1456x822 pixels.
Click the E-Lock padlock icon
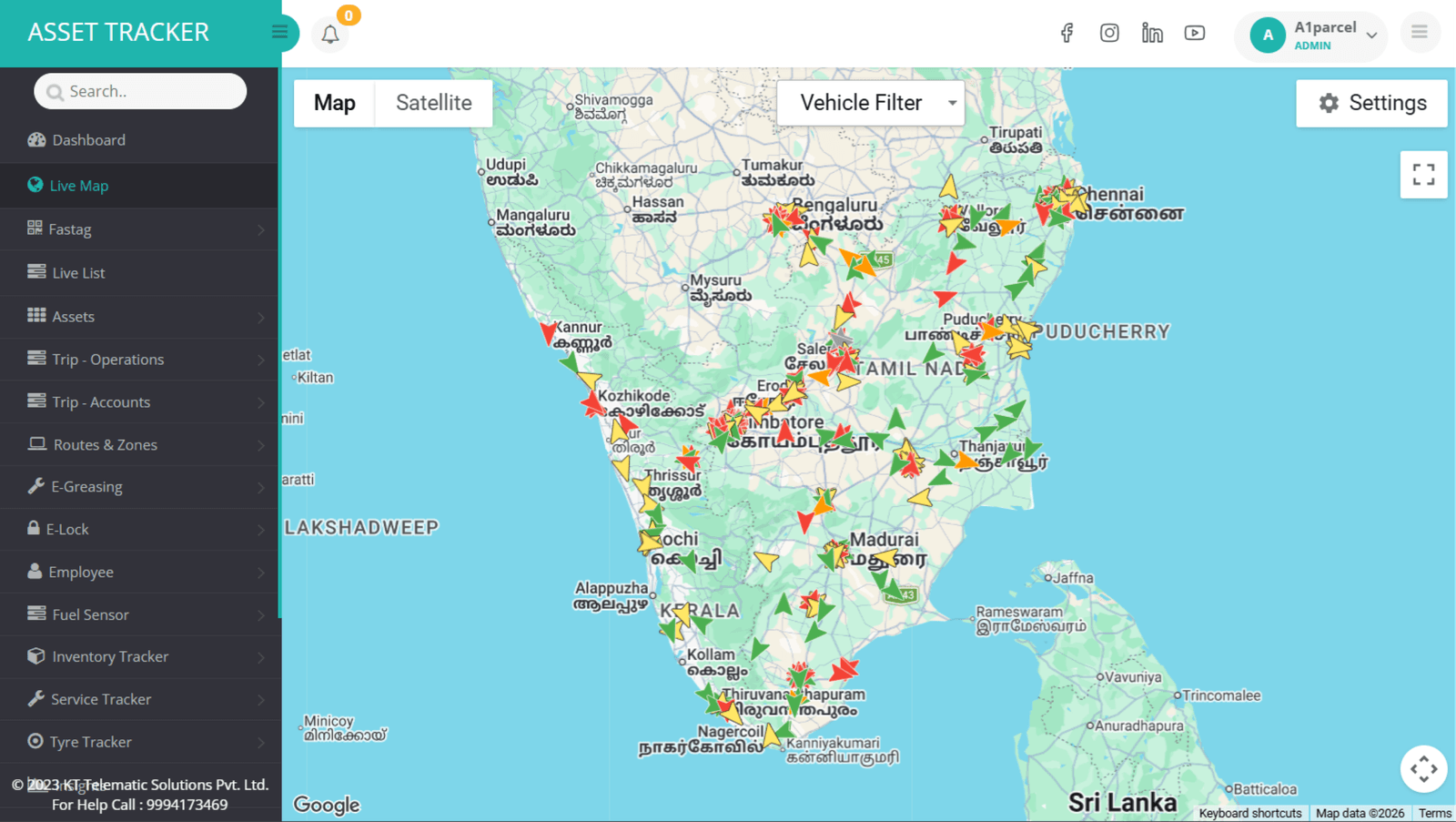[34, 528]
